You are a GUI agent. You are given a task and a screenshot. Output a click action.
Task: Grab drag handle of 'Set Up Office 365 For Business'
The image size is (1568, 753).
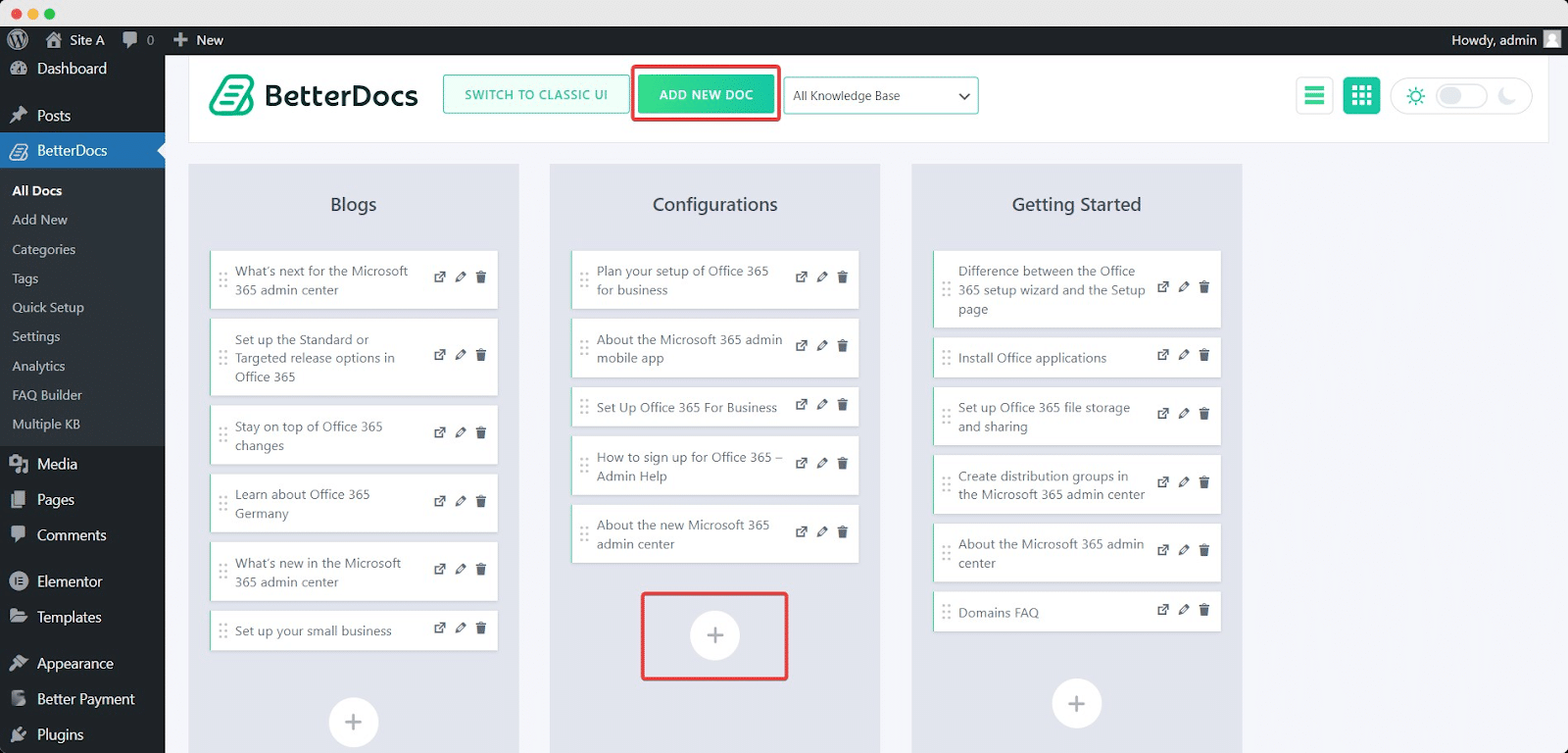pos(585,407)
